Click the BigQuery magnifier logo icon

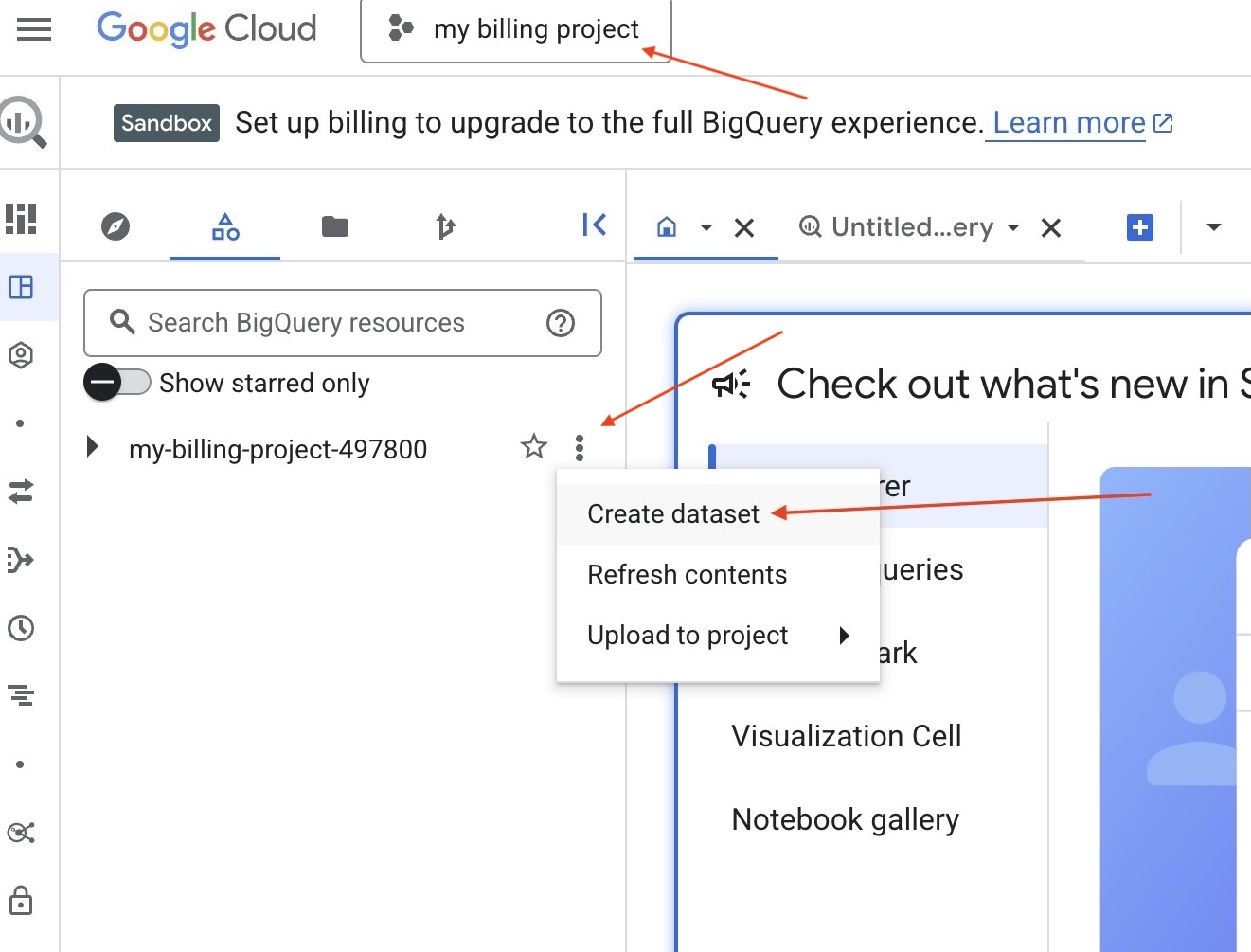(23, 122)
